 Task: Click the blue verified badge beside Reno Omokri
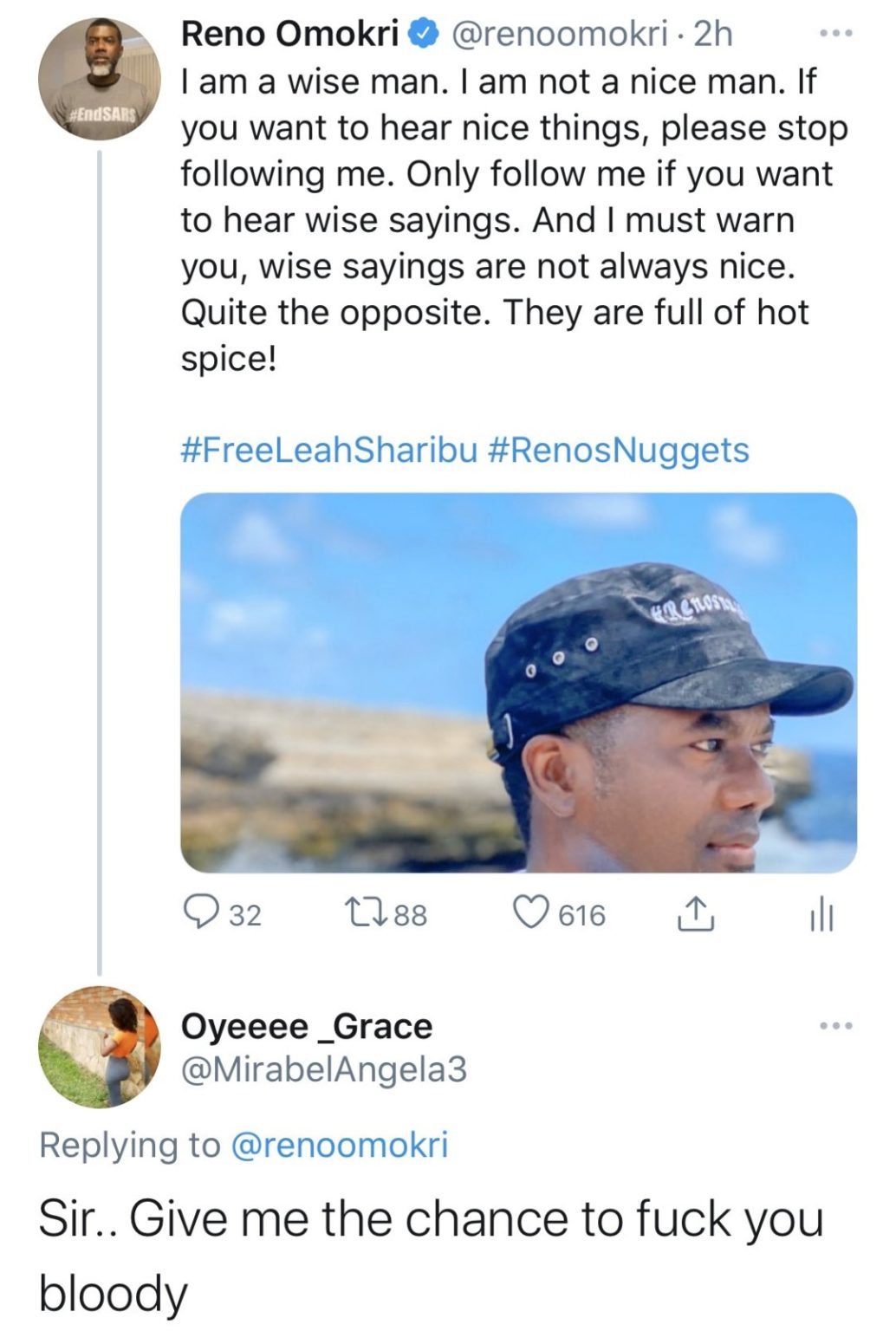coord(422,35)
